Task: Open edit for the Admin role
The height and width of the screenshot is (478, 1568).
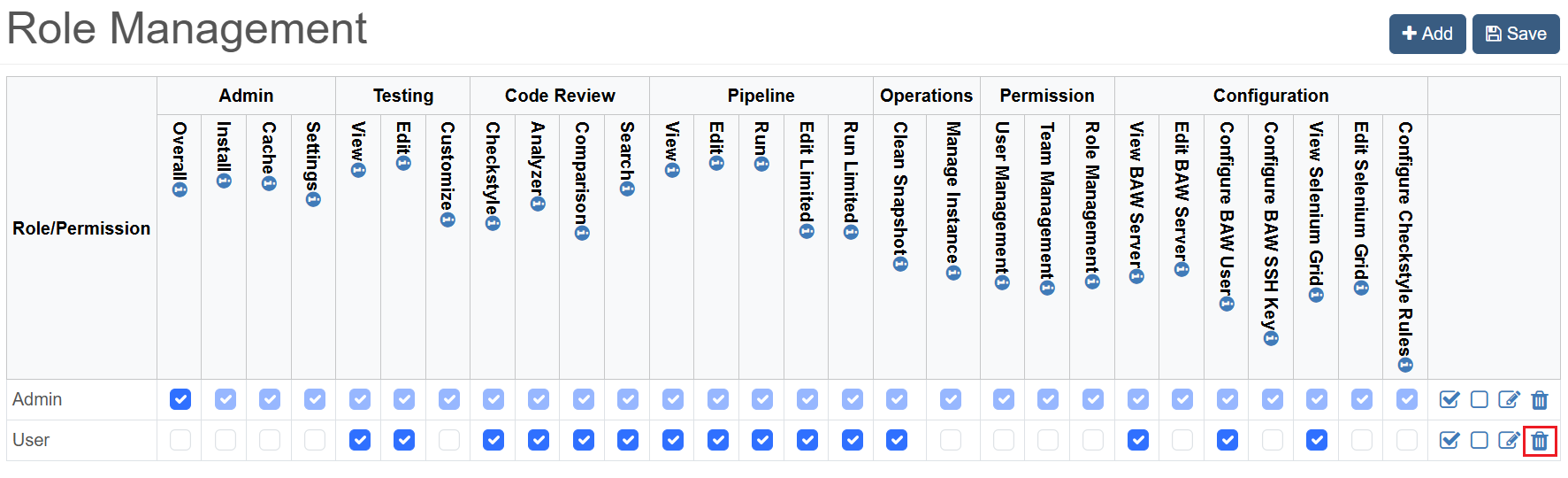Action: (x=1509, y=400)
